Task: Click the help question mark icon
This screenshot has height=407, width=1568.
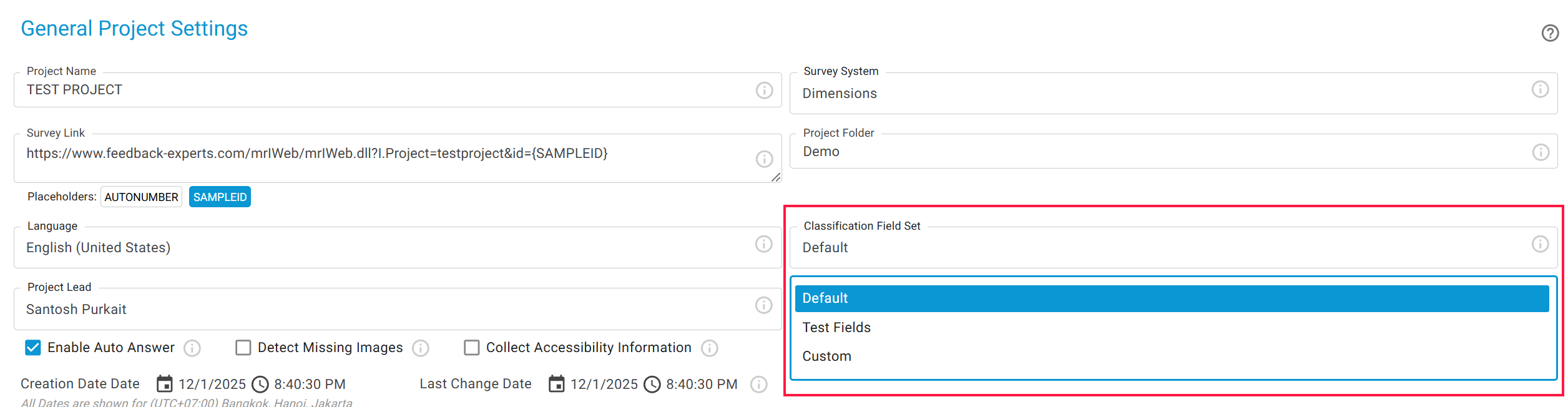Action: click(x=1550, y=33)
